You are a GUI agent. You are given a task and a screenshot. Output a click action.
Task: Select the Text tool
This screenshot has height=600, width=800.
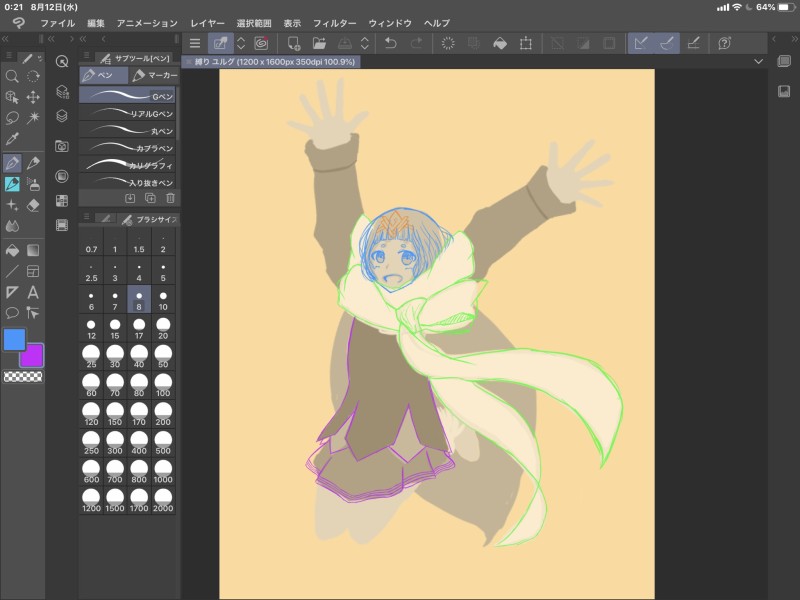[x=33, y=292]
